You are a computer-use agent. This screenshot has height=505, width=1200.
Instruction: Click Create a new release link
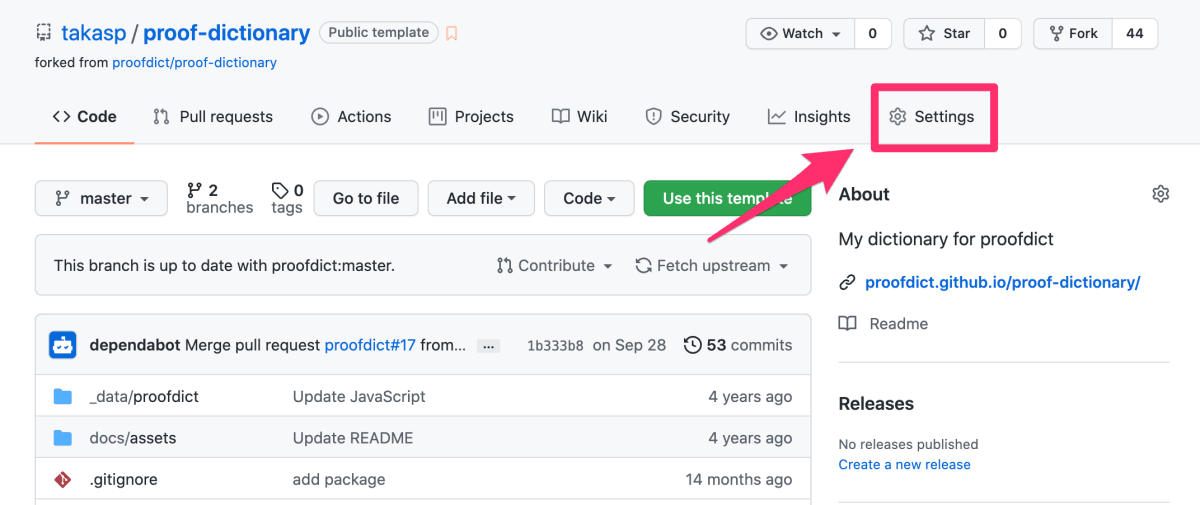(x=904, y=465)
